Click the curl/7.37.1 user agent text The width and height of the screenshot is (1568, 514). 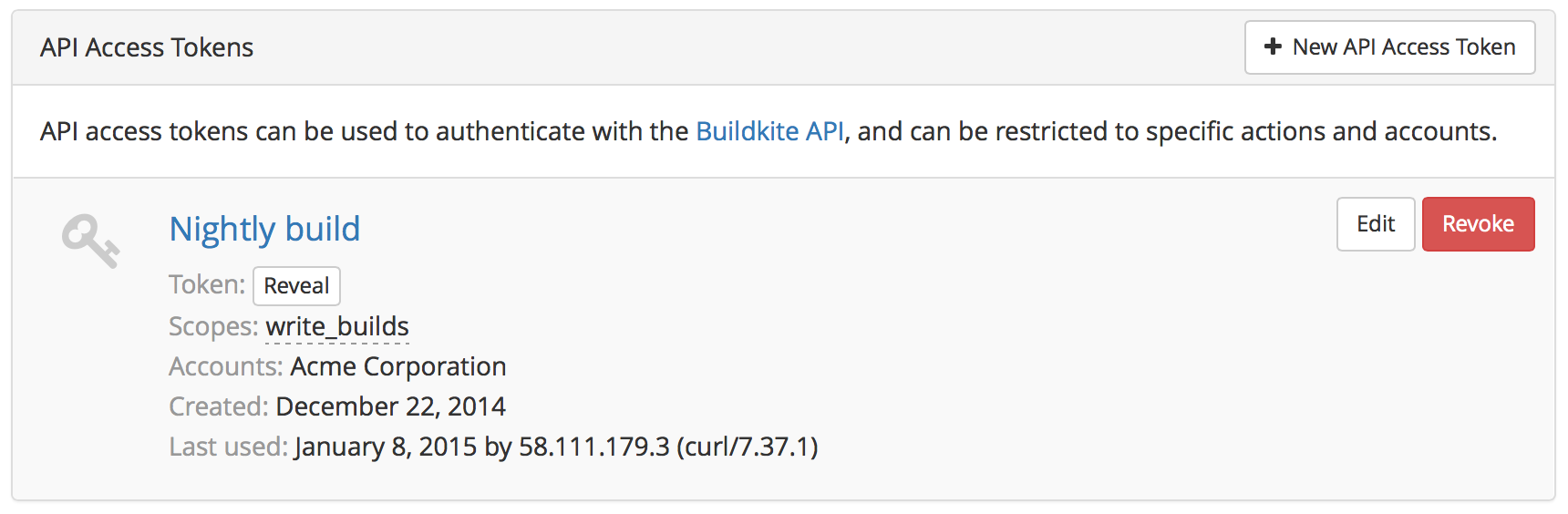748,447
